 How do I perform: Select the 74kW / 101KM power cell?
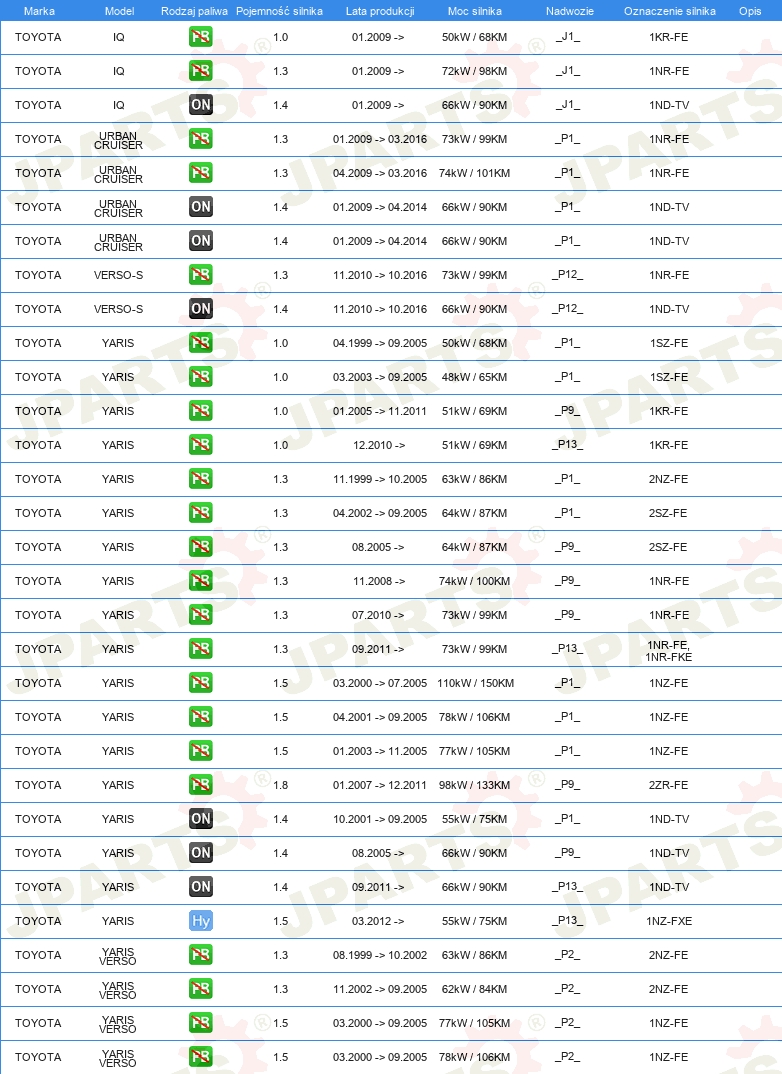point(475,173)
